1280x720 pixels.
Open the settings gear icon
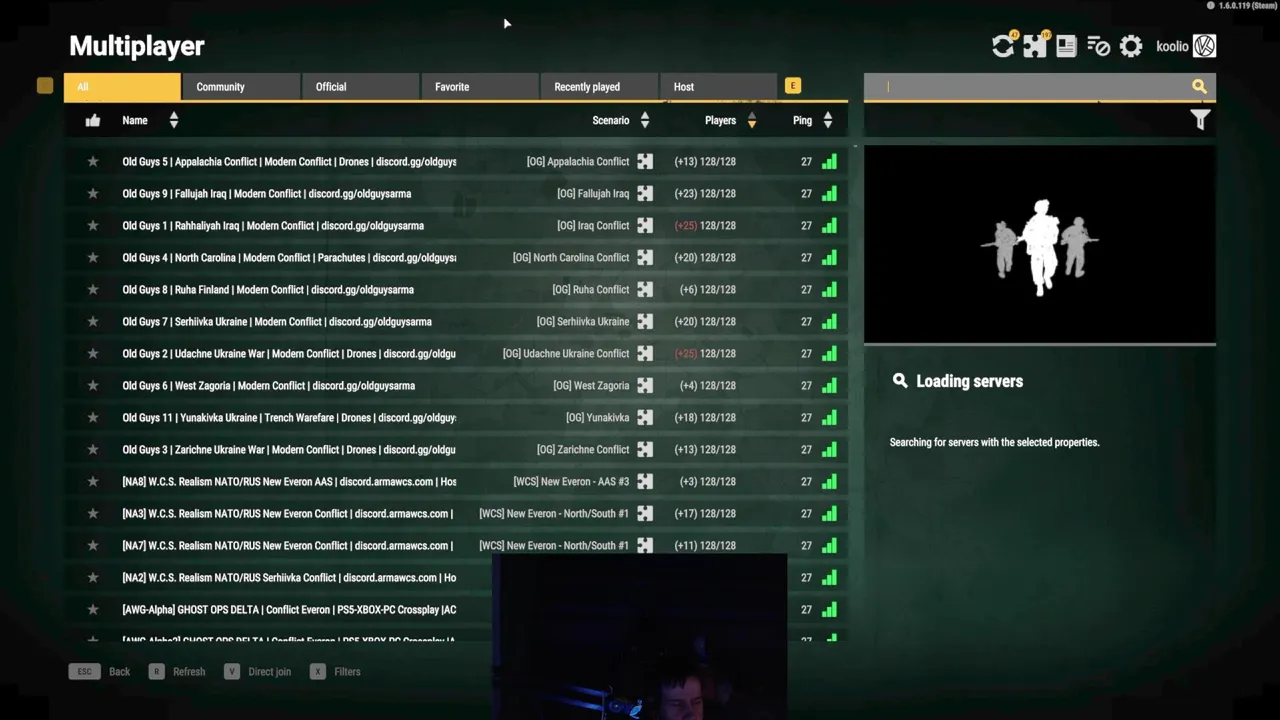click(1131, 46)
